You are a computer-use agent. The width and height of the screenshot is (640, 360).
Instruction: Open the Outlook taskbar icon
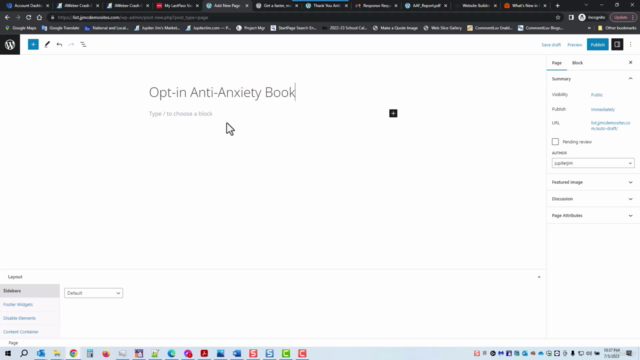pos(41,353)
